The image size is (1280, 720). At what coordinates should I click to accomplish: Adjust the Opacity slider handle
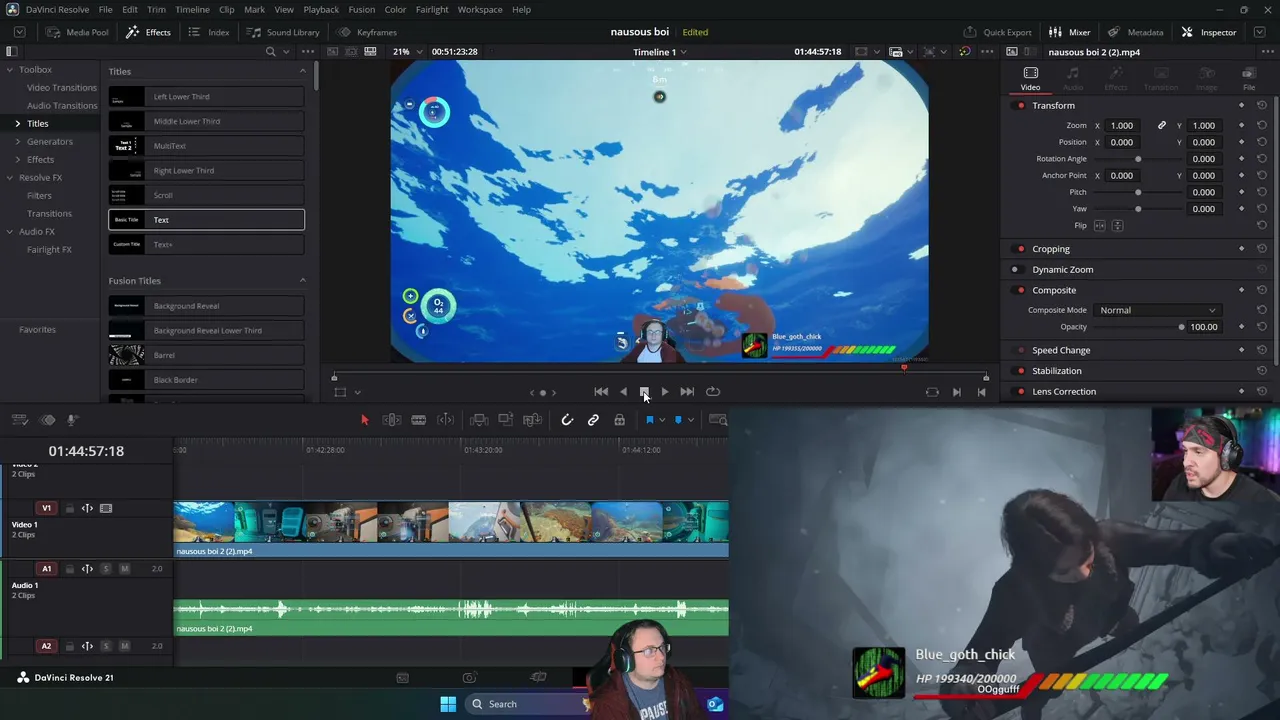point(1181,327)
